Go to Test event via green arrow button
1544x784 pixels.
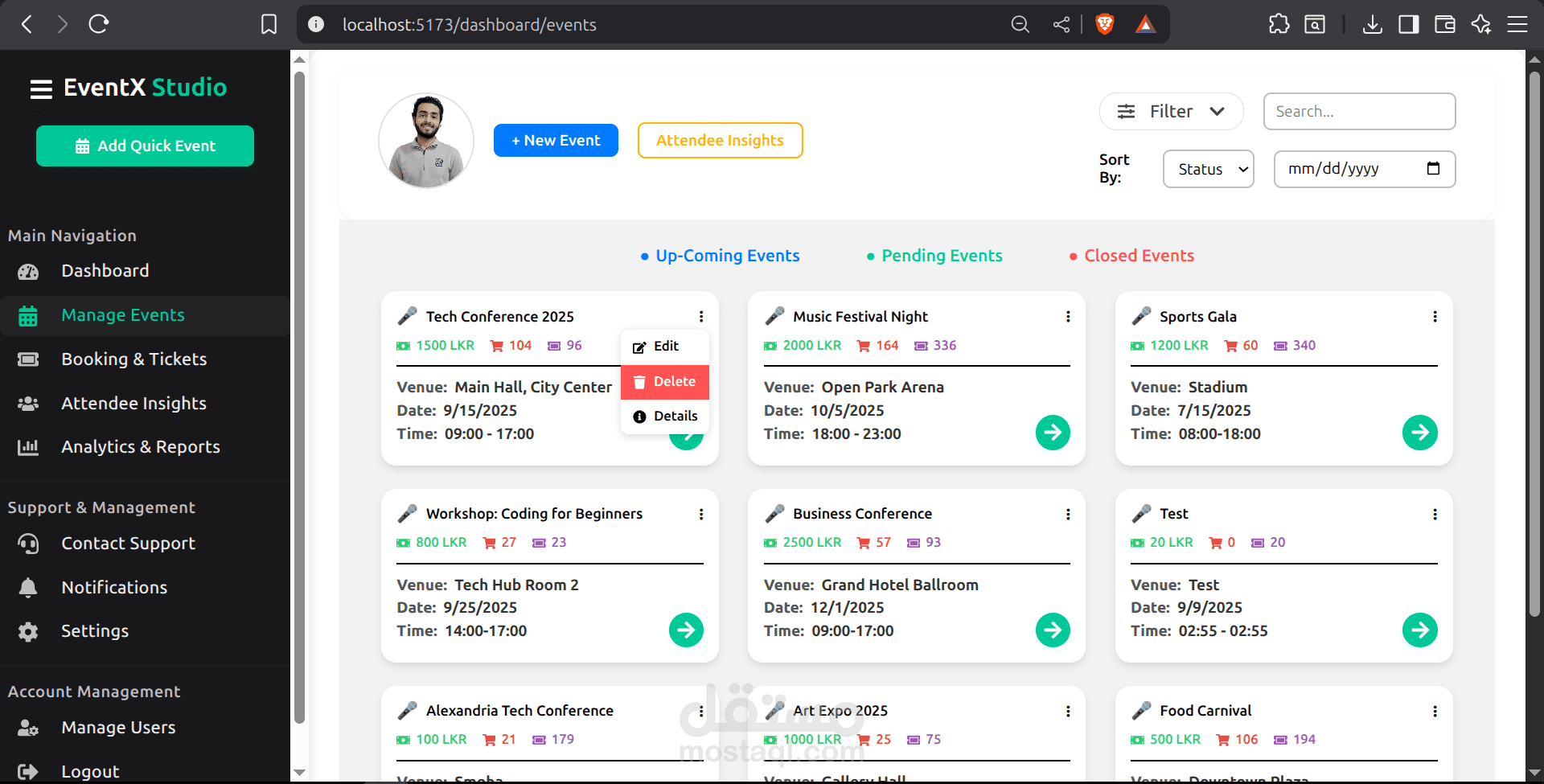(x=1420, y=630)
